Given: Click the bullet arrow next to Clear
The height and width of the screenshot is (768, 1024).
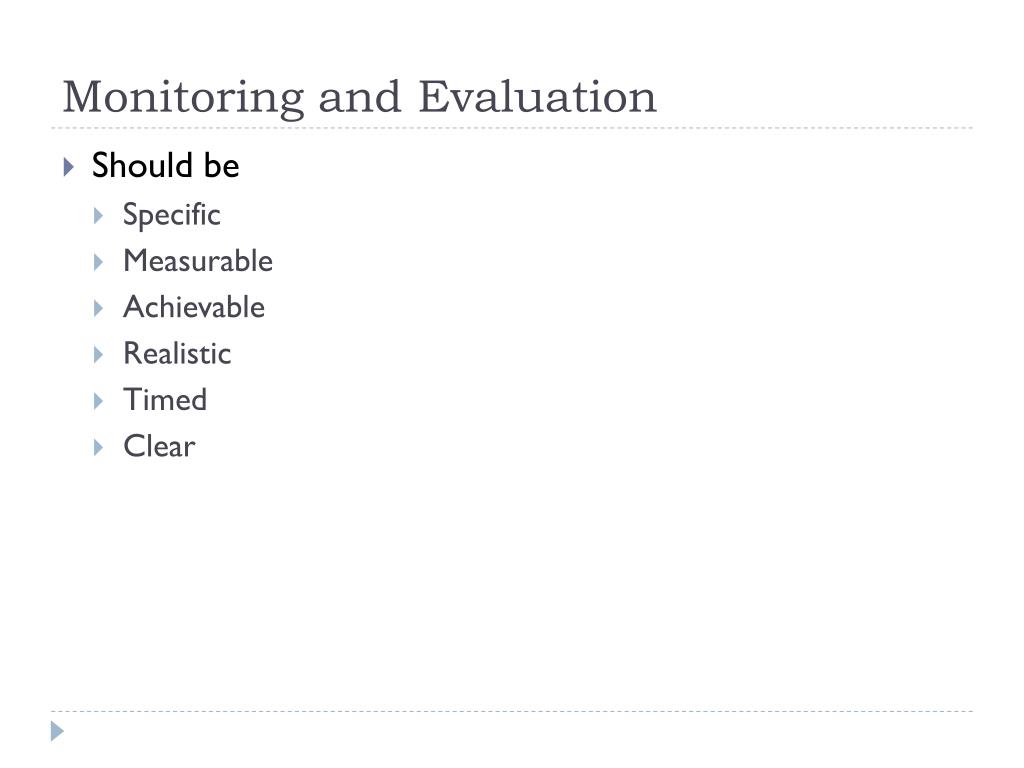Looking at the screenshot, I should click(99, 447).
